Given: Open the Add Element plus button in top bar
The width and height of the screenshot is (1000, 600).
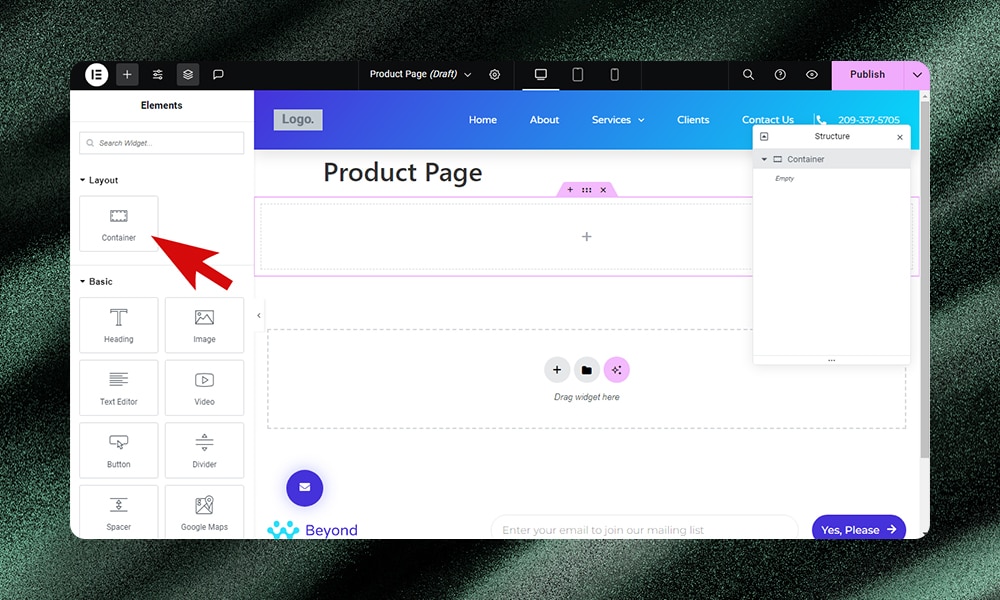Looking at the screenshot, I should [x=127, y=75].
